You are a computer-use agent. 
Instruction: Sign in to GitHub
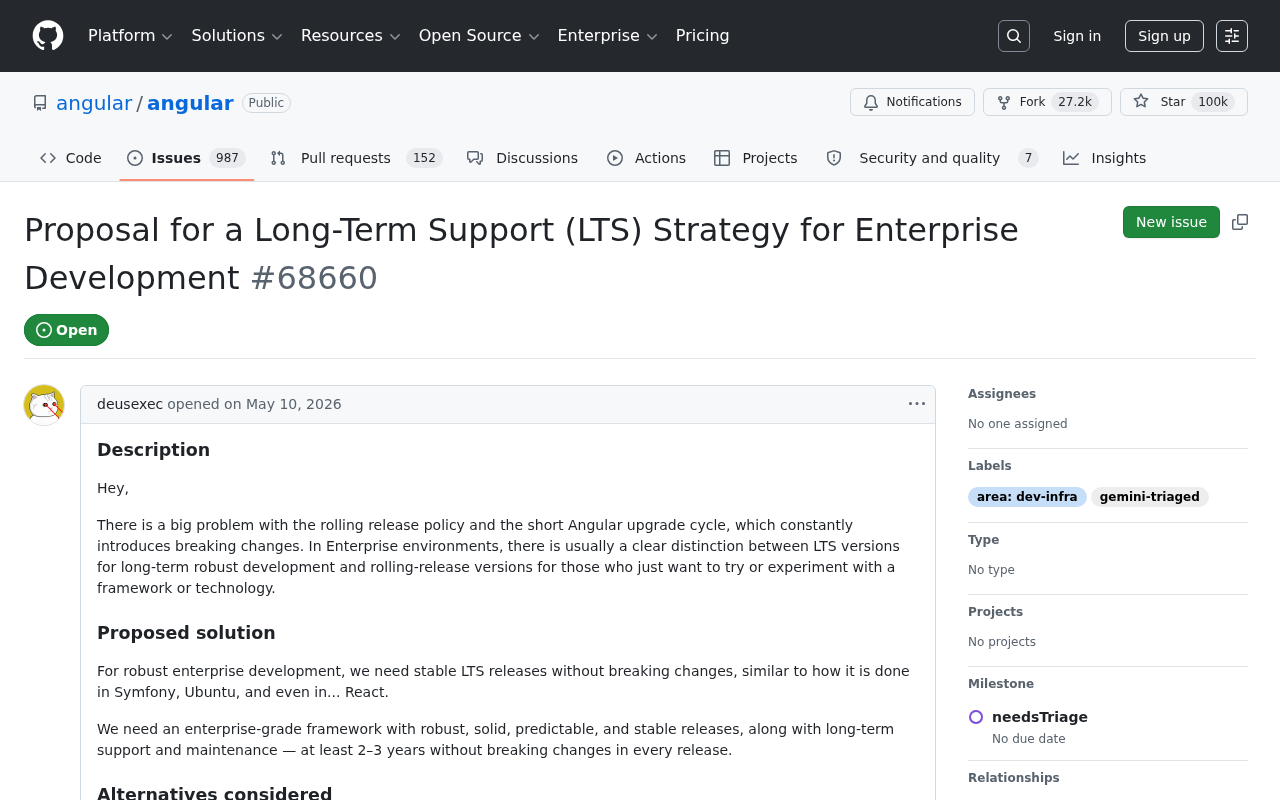pos(1077,36)
